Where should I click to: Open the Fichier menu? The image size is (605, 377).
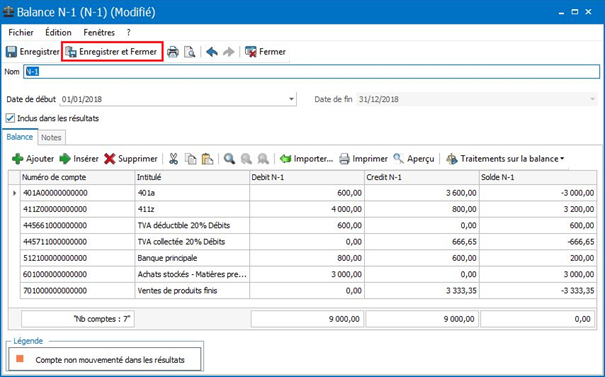tap(21, 32)
